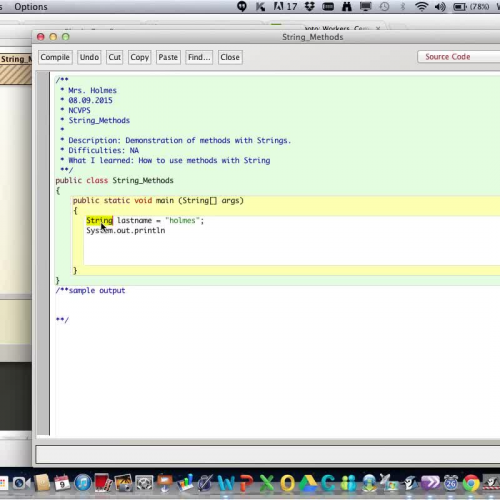This screenshot has width=500, height=500.
Task: Click the battery 78% indicator
Action: pyautogui.click(x=471, y=7)
